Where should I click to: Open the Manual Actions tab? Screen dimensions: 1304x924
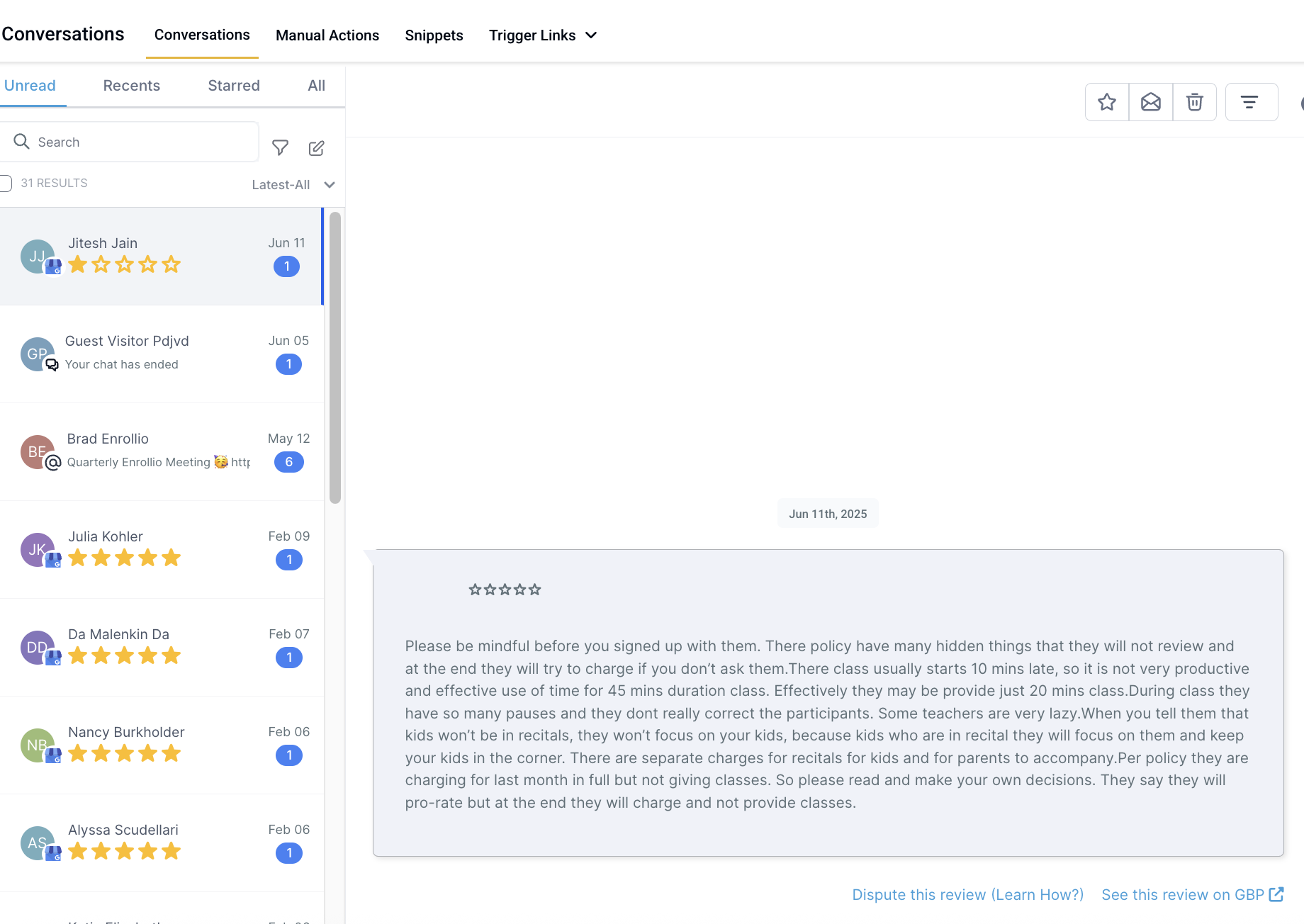click(327, 35)
